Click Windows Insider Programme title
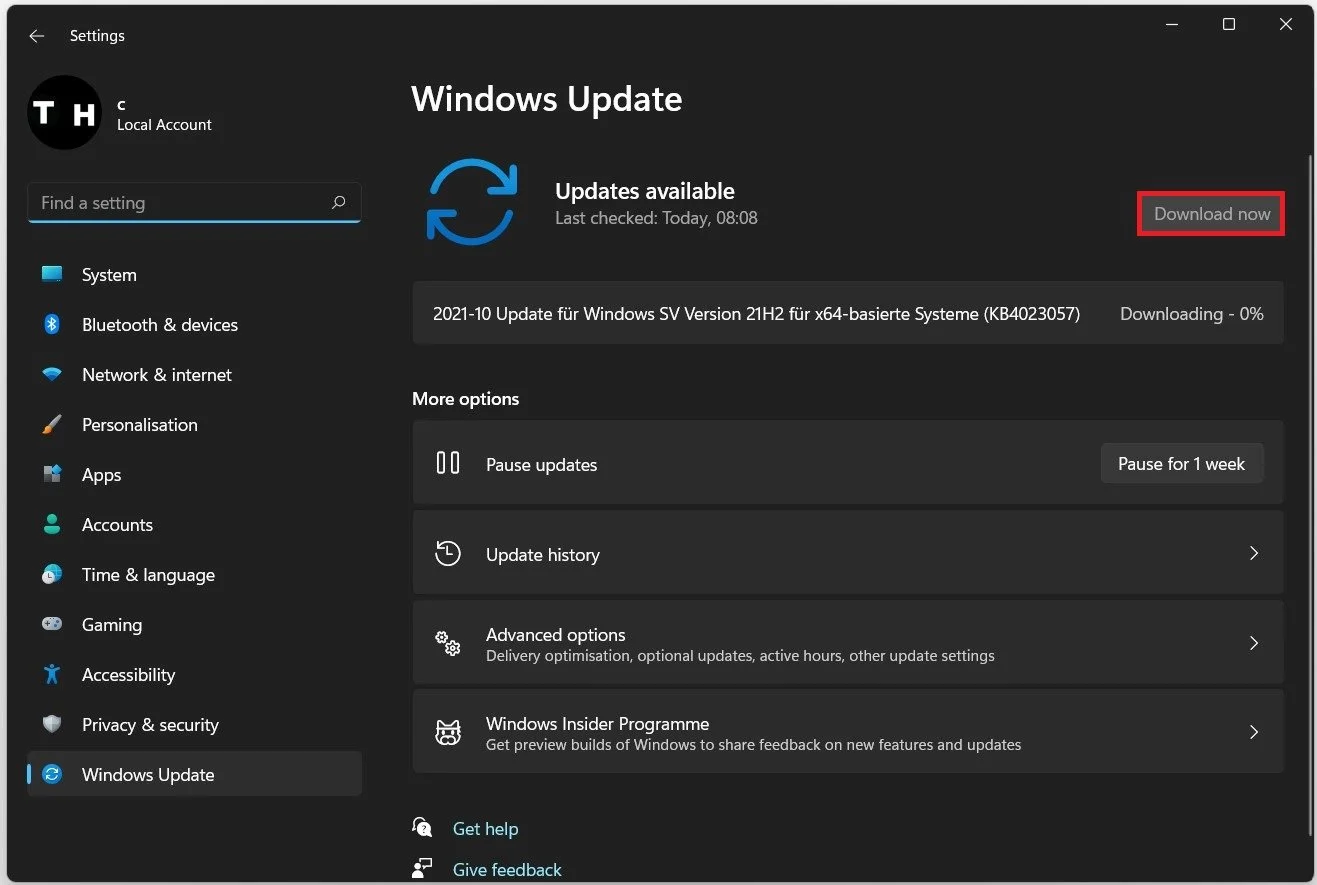This screenshot has height=885, width=1317. point(598,723)
